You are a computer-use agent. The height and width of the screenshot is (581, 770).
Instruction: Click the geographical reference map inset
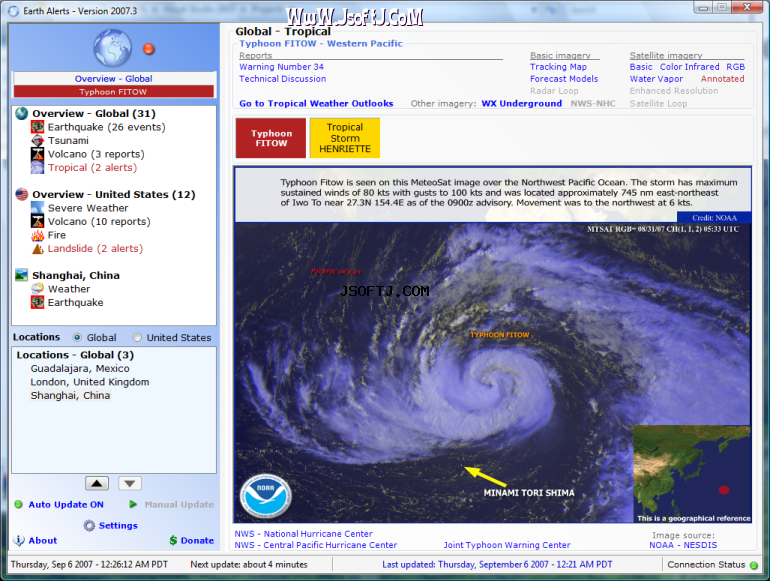point(692,473)
